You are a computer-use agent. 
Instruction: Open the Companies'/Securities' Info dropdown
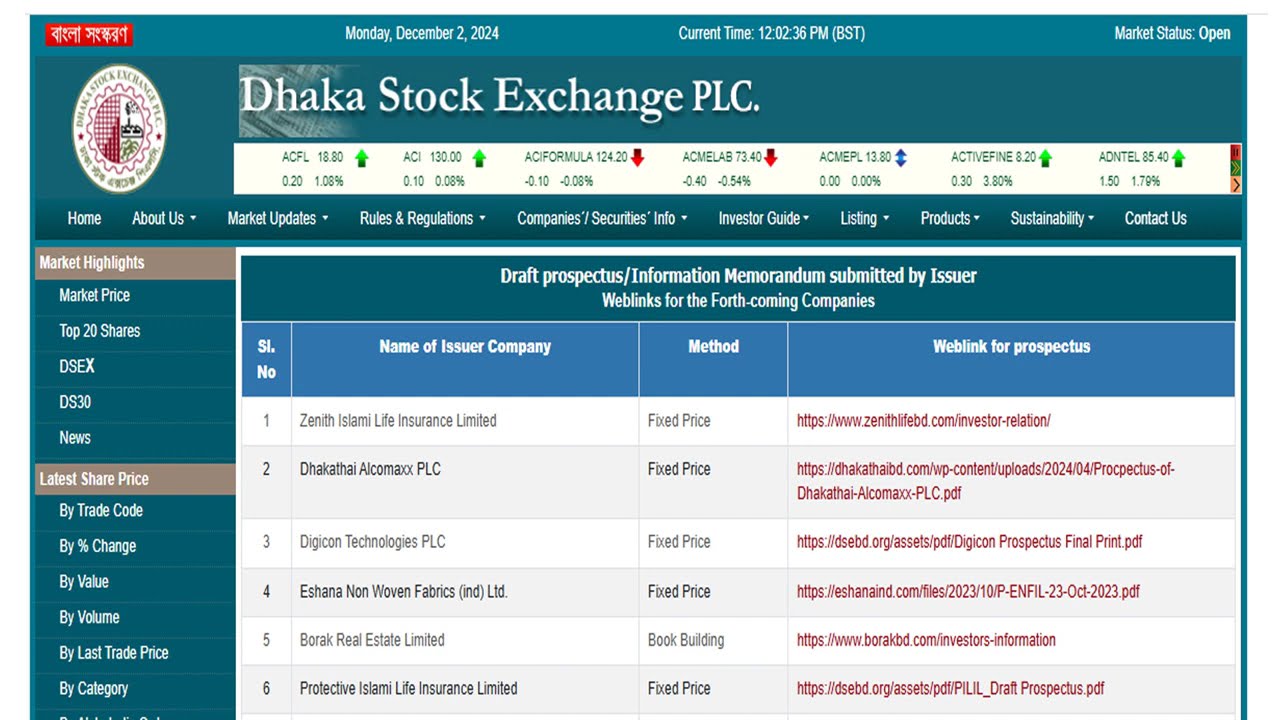click(602, 218)
